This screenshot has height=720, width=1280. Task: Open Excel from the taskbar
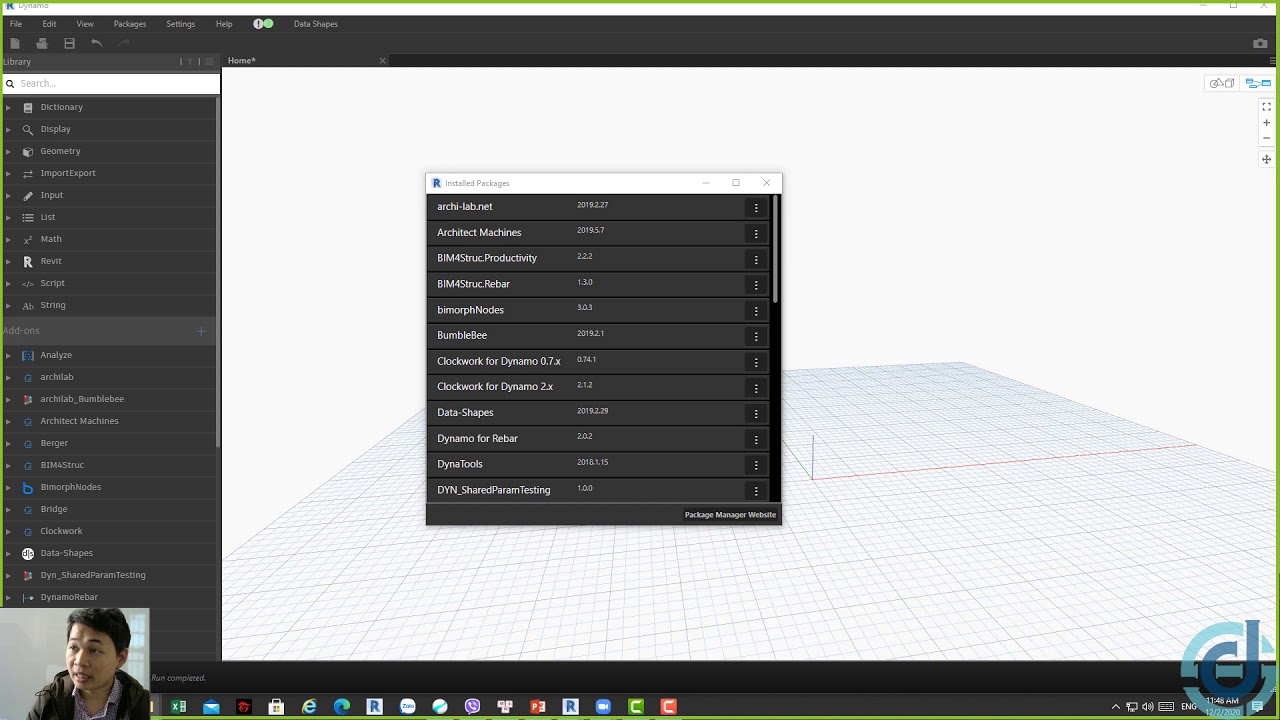point(179,707)
